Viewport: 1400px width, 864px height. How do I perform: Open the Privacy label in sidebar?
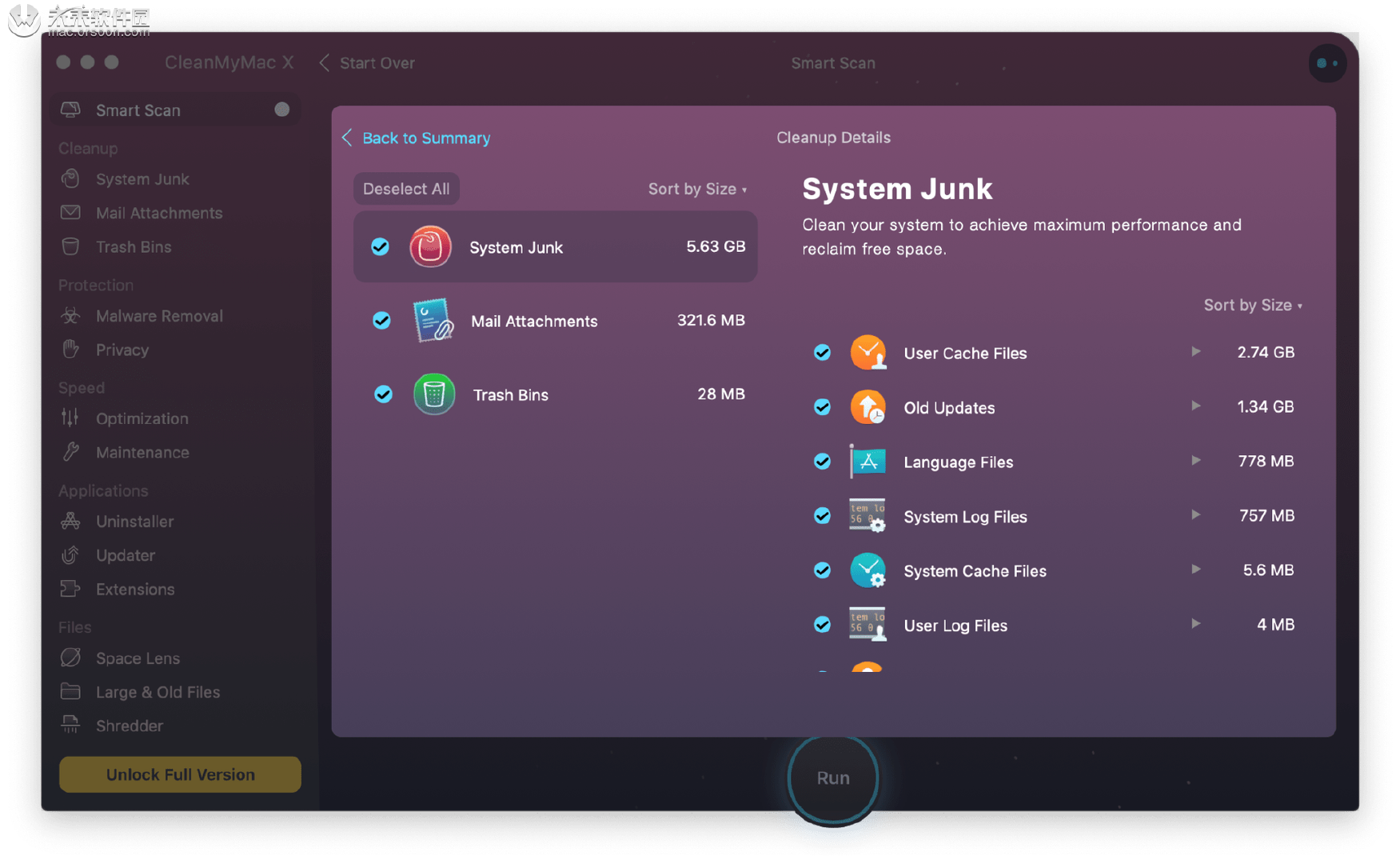point(122,350)
